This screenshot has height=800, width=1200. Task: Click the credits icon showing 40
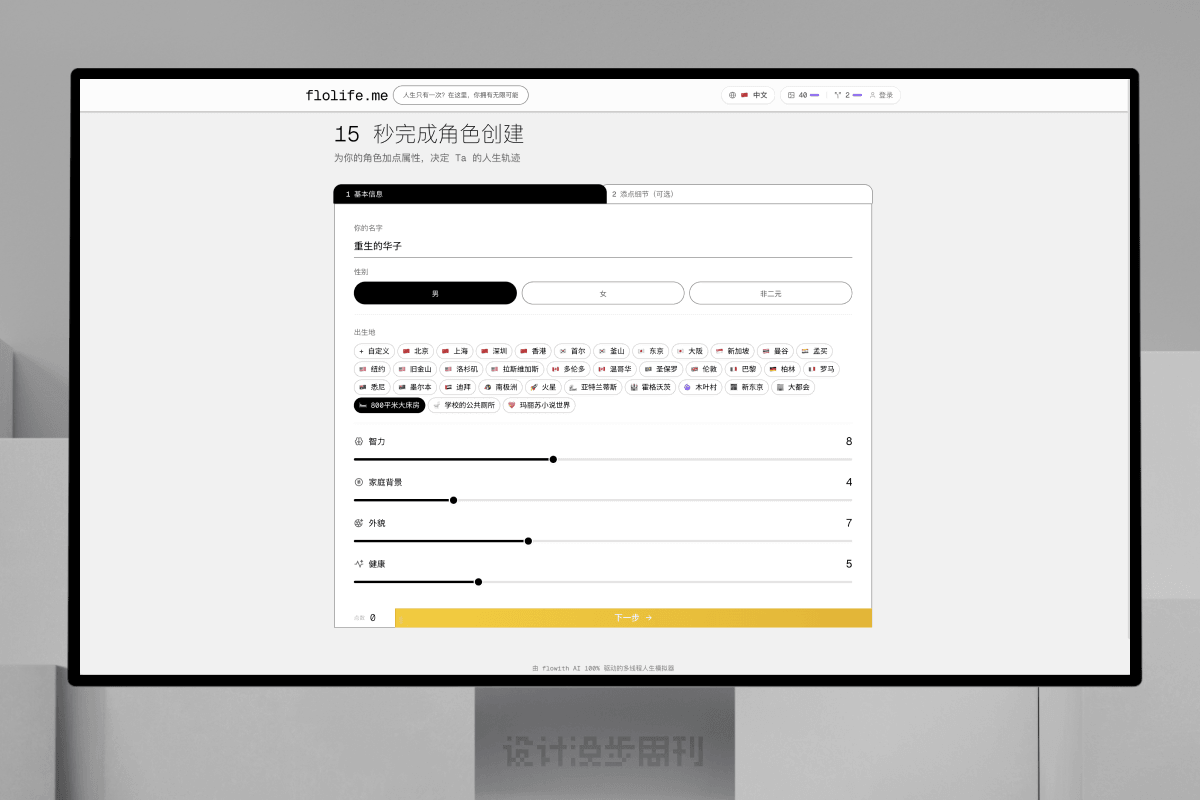click(x=791, y=95)
